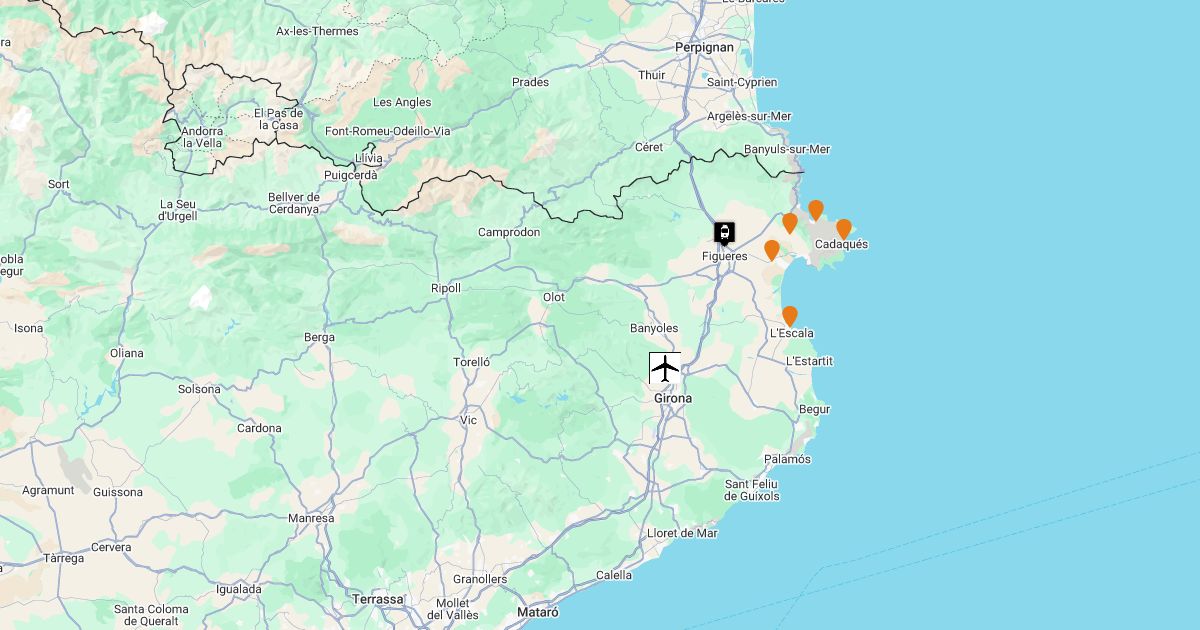Image resolution: width=1200 pixels, height=630 pixels.
Task: Click the Puigcerdà town label
Action: coord(351,174)
